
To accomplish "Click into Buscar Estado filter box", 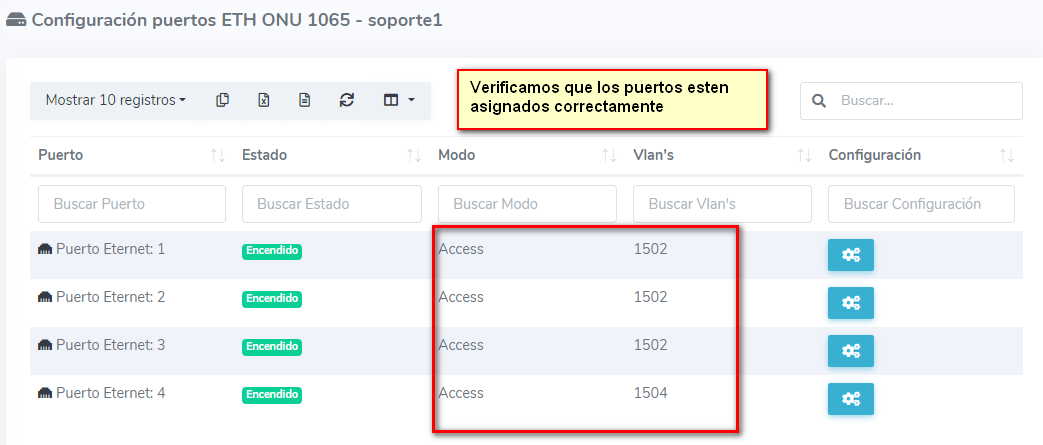I will [332, 204].
